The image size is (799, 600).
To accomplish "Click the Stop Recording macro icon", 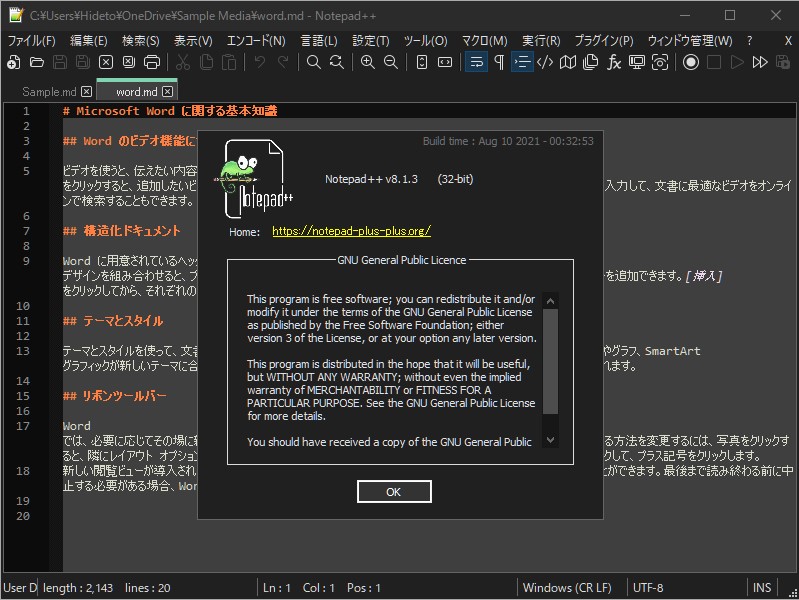I will [714, 62].
